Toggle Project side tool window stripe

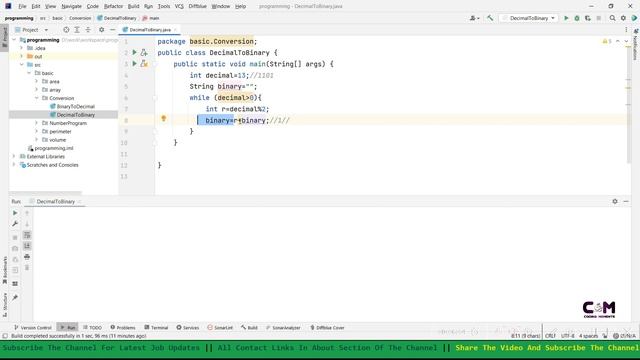[x=4, y=38]
